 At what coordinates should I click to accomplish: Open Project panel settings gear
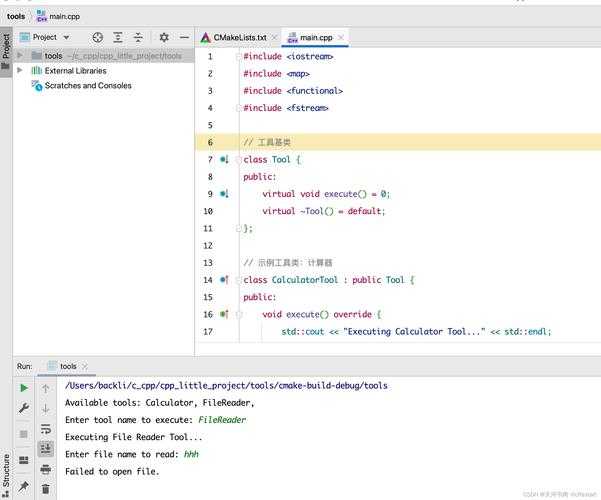(x=164, y=37)
